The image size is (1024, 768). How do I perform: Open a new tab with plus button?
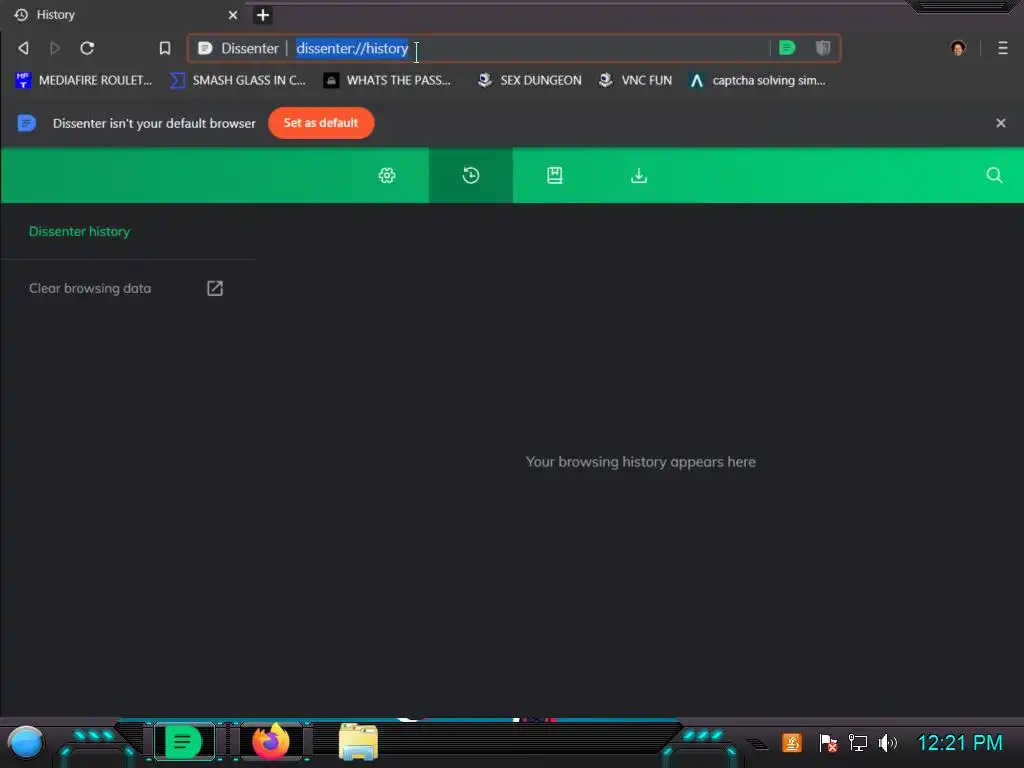[263, 15]
